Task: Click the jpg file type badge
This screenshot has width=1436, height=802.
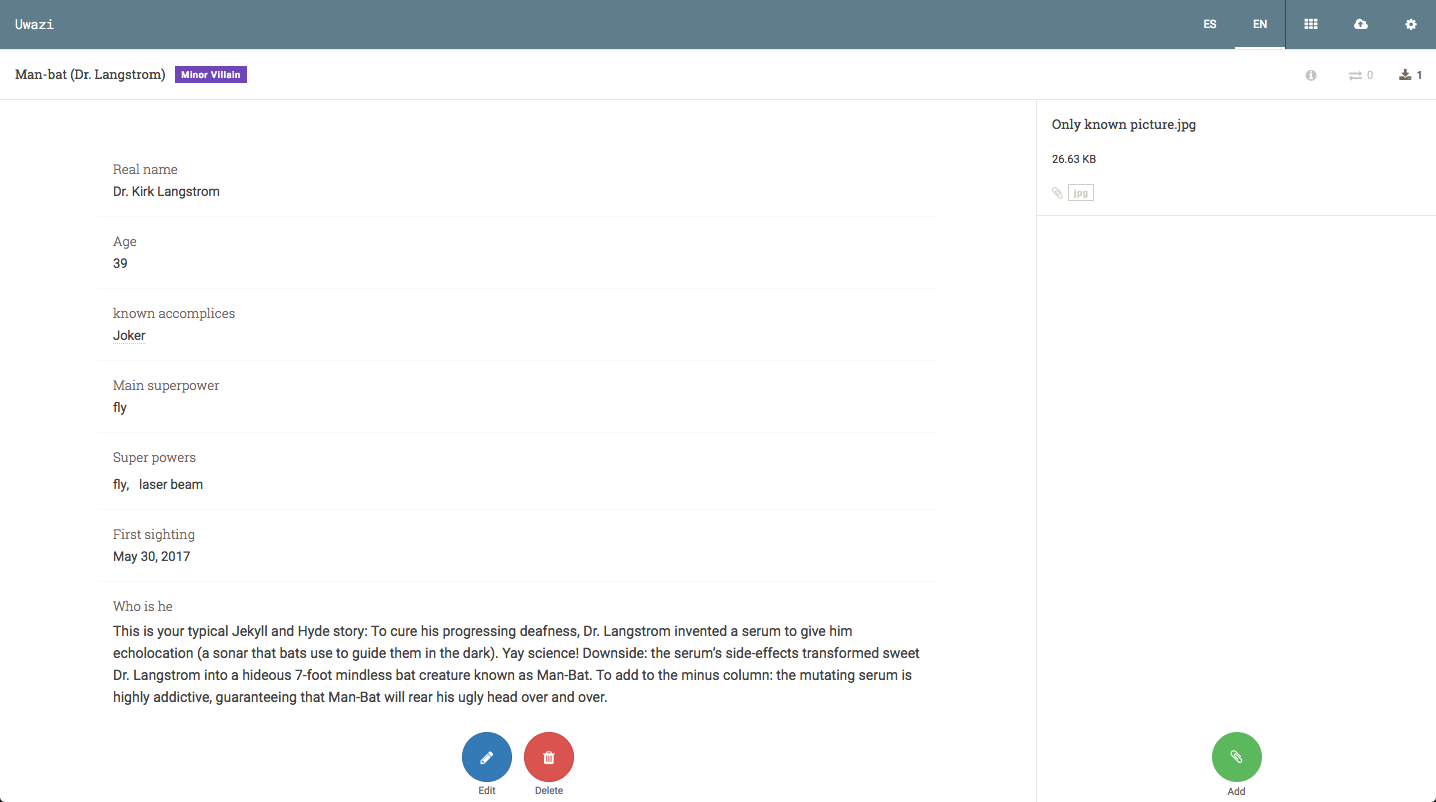Action: (x=1081, y=193)
